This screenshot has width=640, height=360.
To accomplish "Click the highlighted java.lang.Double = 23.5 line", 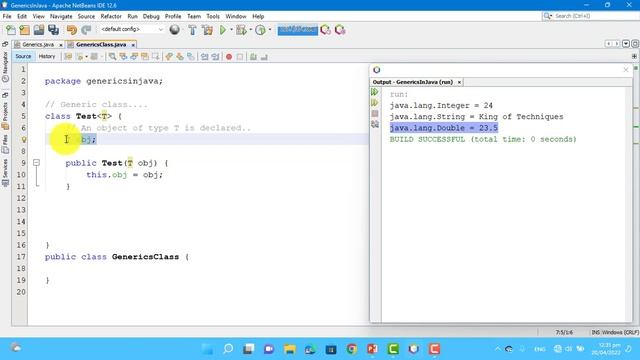I will pyautogui.click(x=444, y=128).
